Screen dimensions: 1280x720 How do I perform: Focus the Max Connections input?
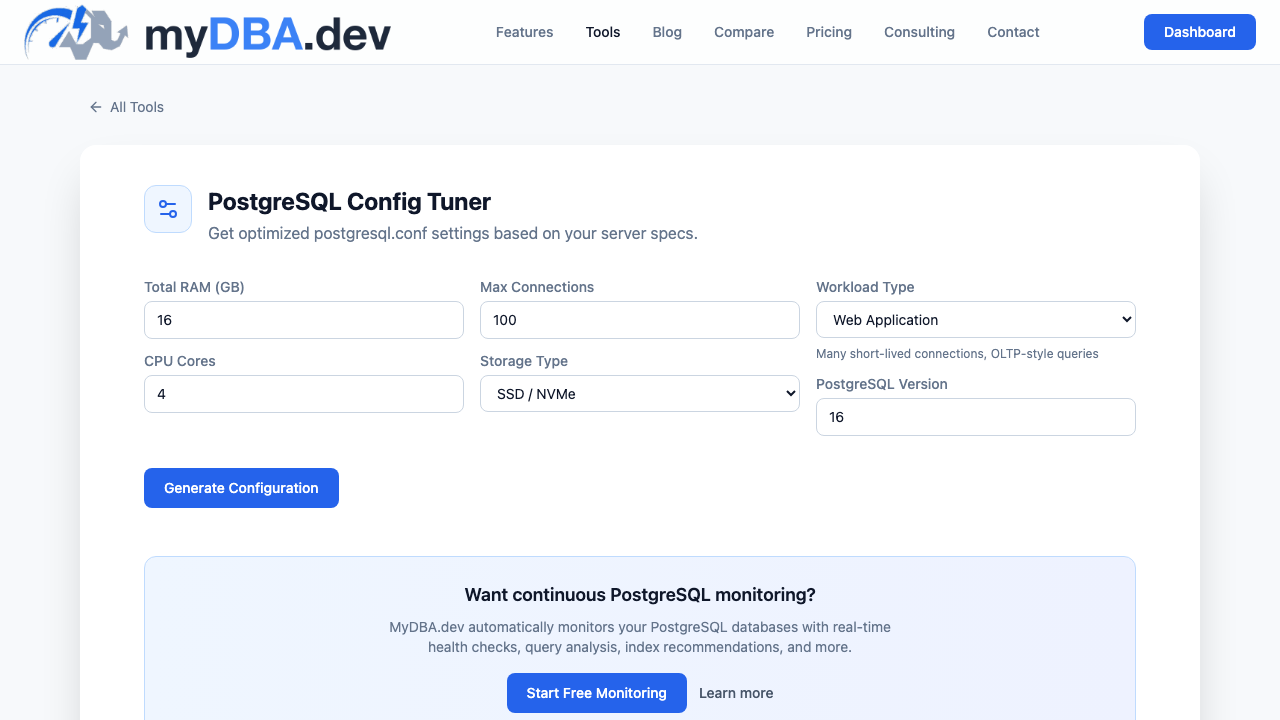pyautogui.click(x=640, y=320)
